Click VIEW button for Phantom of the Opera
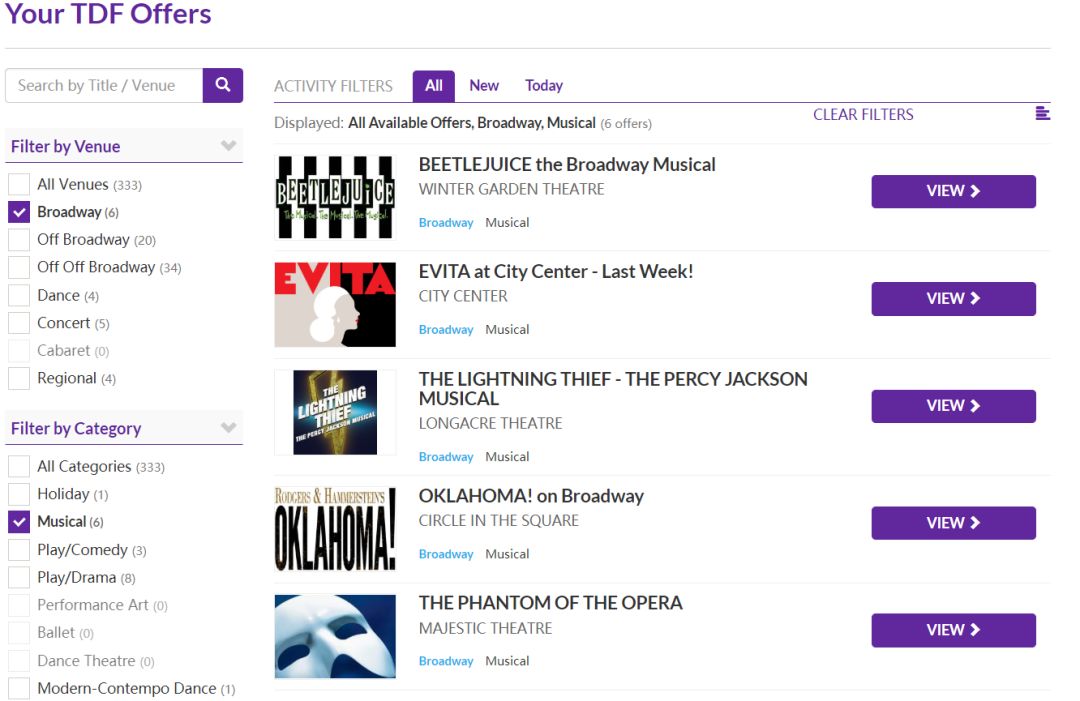The height and width of the screenshot is (701, 1080). click(x=953, y=630)
